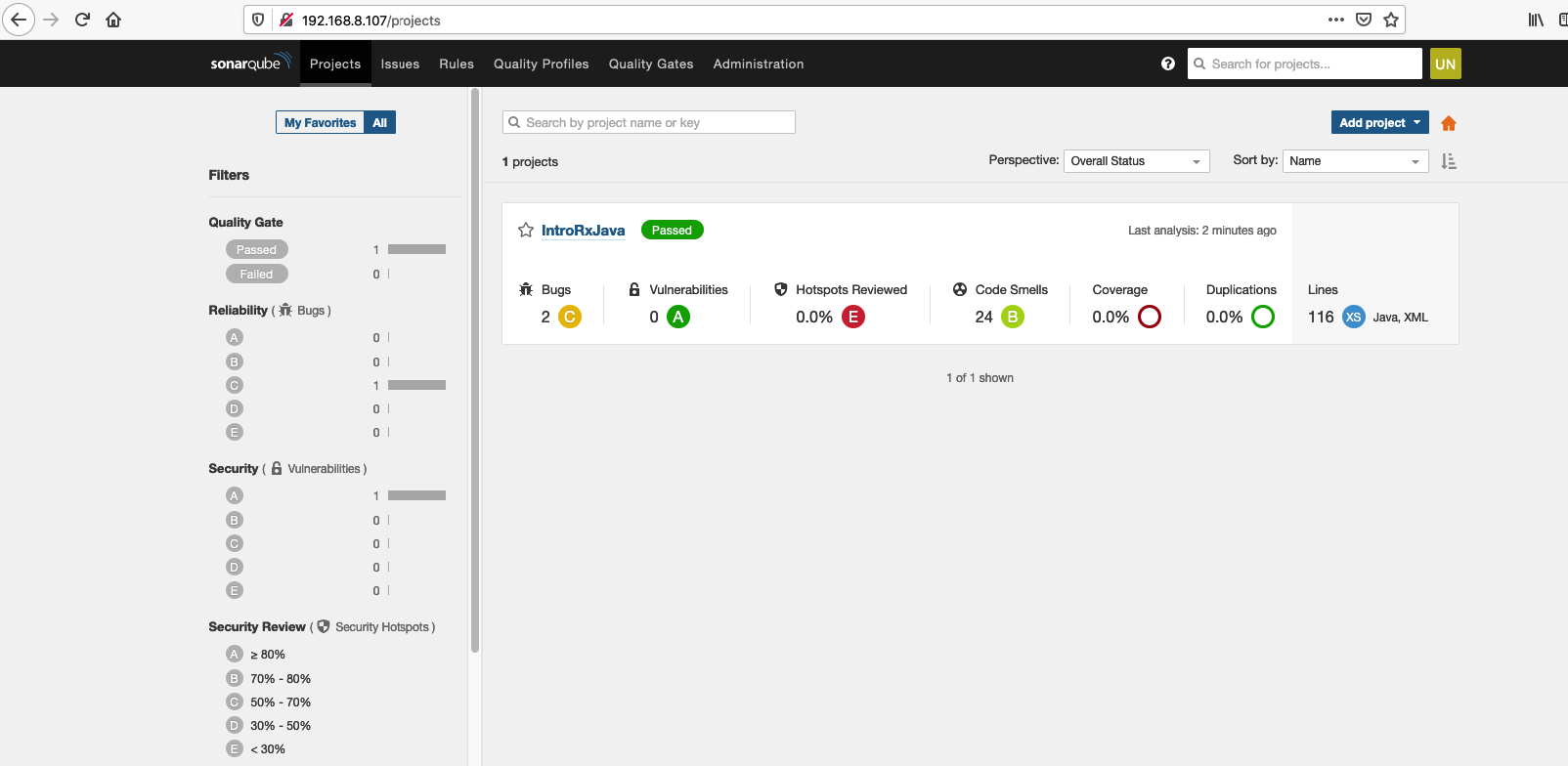Expand the Add project dropdown

(1379, 123)
